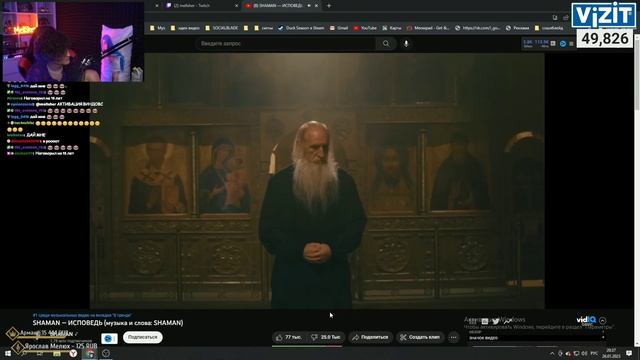Close the SHAMAN YouTube tab
Screen dimensions: 640x360
(x=316, y=6)
